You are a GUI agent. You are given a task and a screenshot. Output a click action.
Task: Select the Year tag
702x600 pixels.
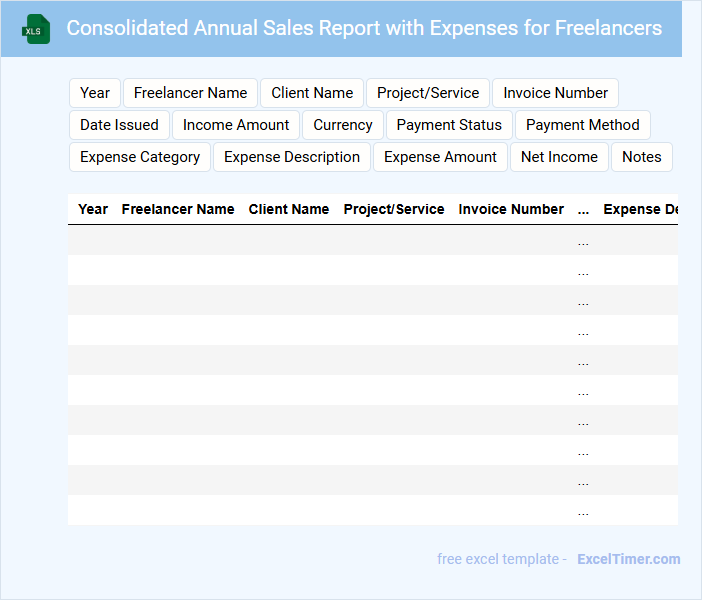pyautogui.click(x=95, y=93)
